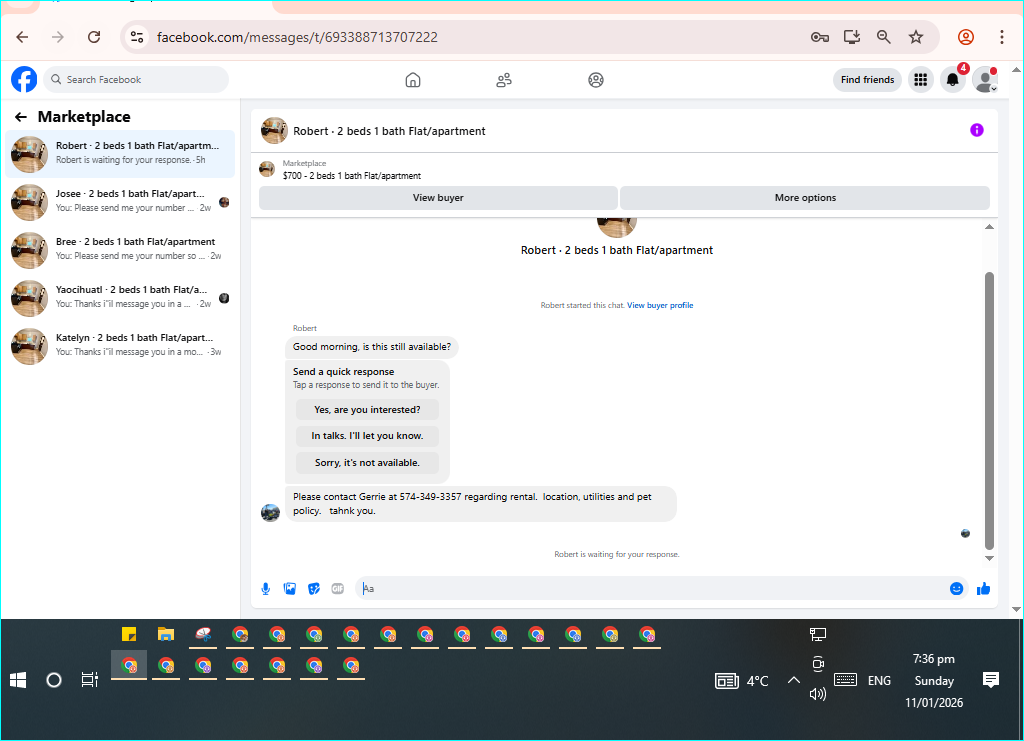
Task: Send quick reply 'Yes, are you interested?'
Action: (367, 410)
